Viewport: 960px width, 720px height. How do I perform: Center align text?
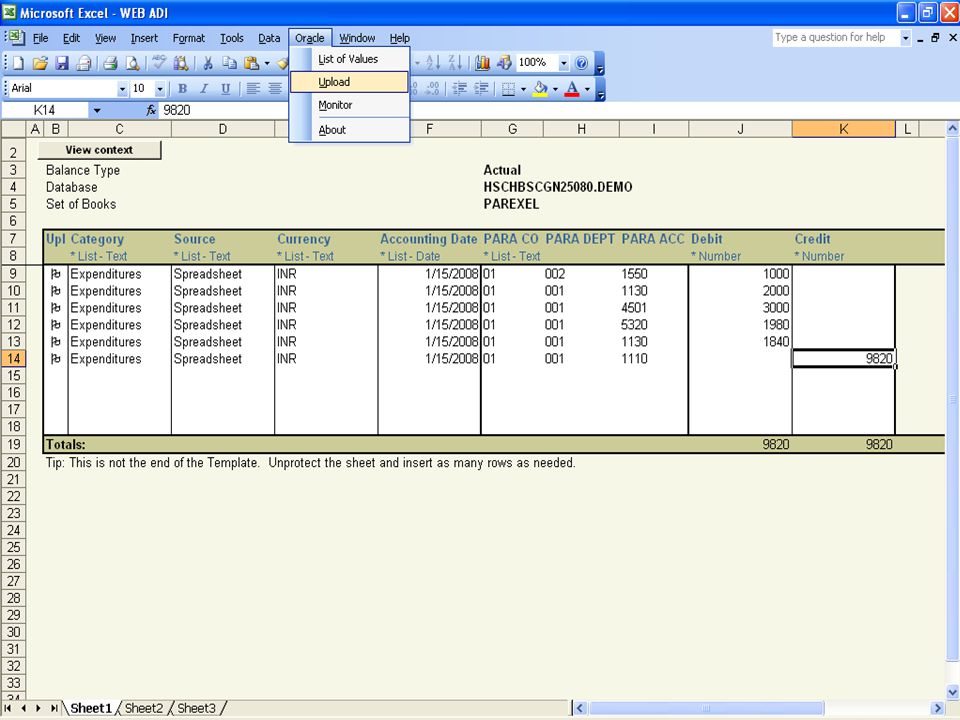click(275, 89)
